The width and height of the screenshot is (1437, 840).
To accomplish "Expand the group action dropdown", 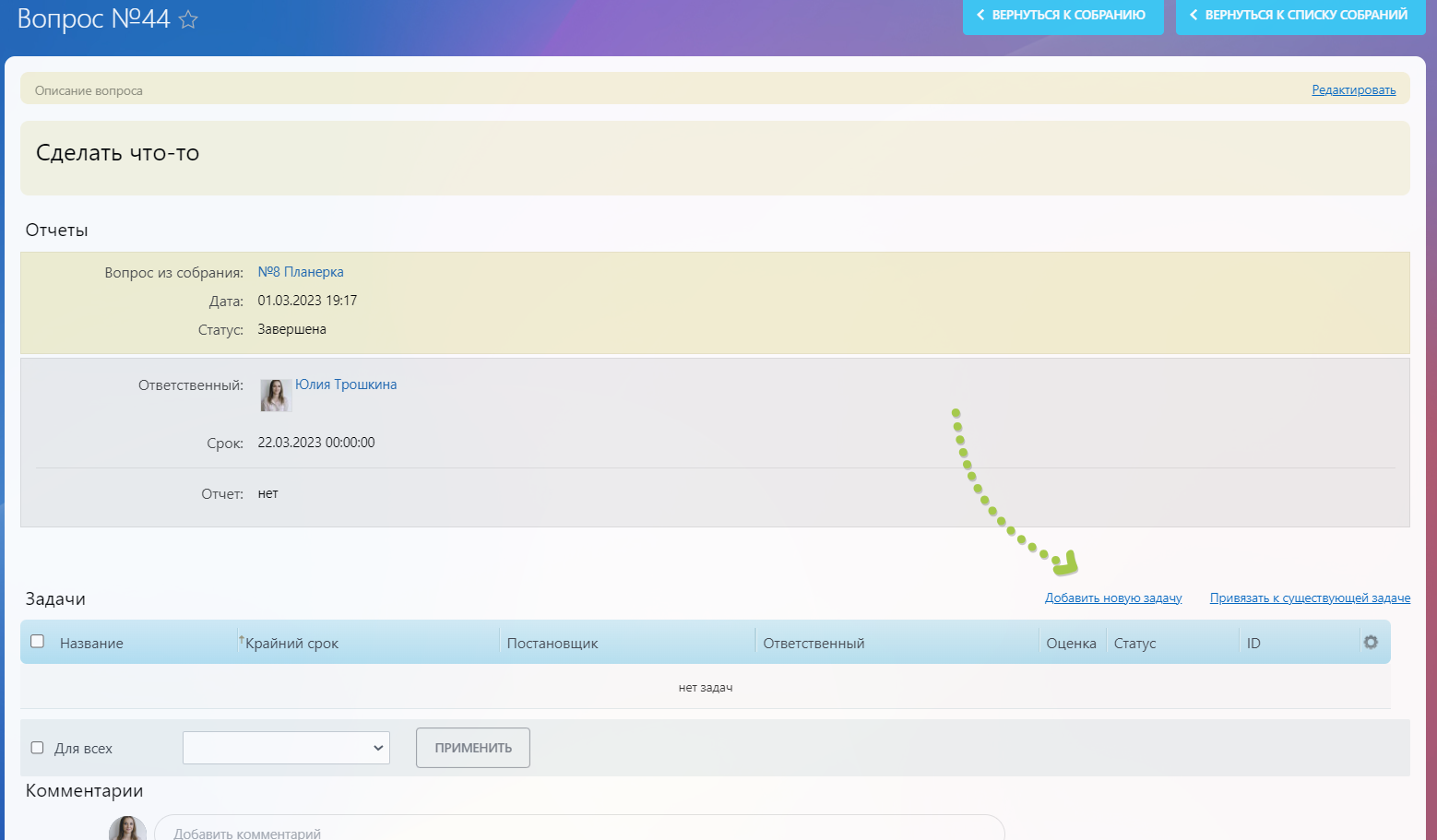I will pyautogui.click(x=286, y=748).
